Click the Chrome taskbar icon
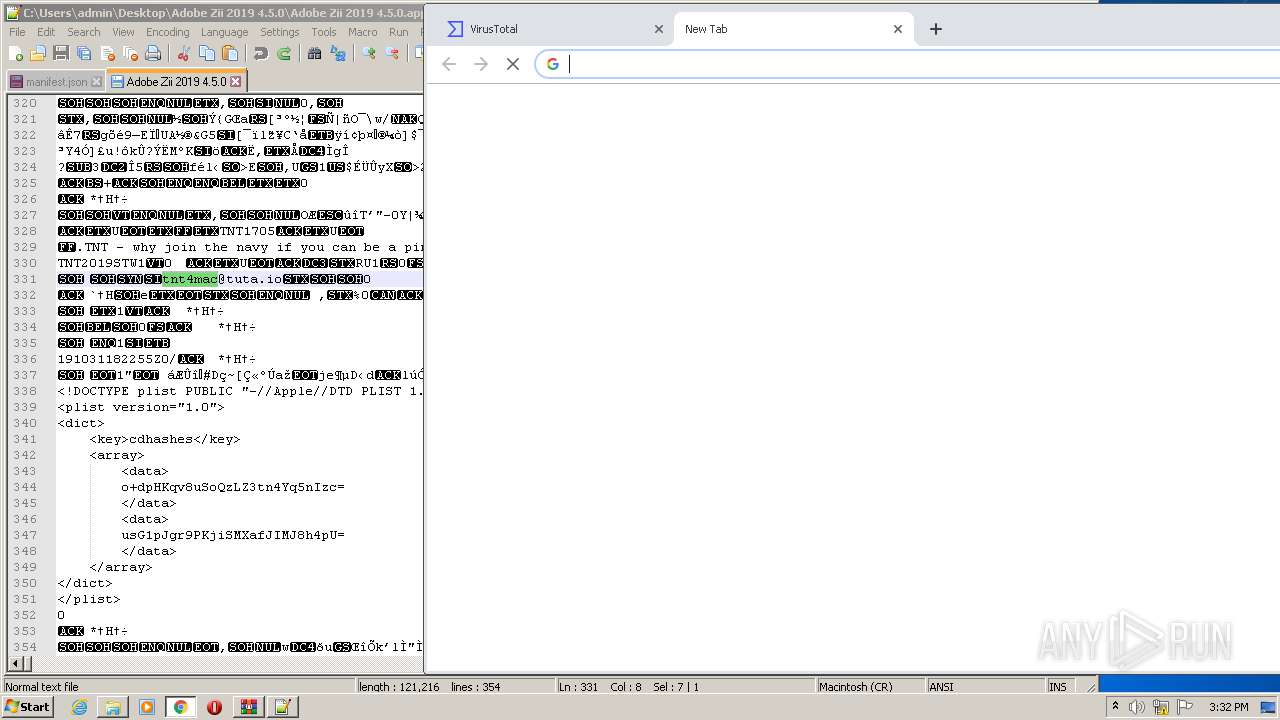1280x720 pixels. pyautogui.click(x=180, y=707)
